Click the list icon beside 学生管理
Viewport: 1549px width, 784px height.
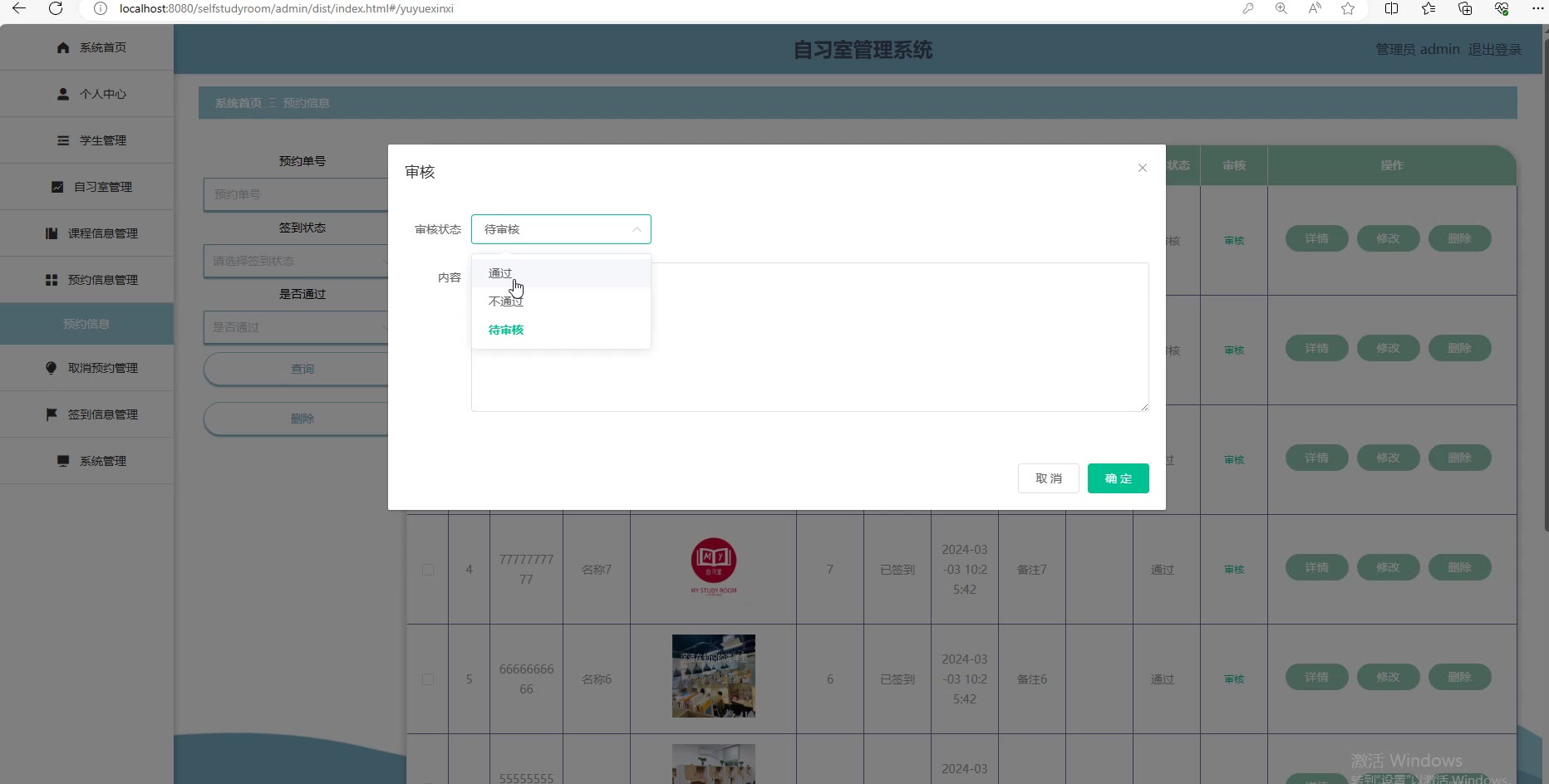click(x=63, y=140)
